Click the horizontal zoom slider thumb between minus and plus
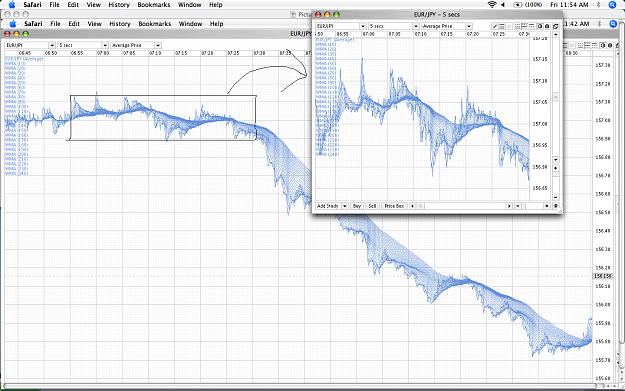 tap(524, 206)
